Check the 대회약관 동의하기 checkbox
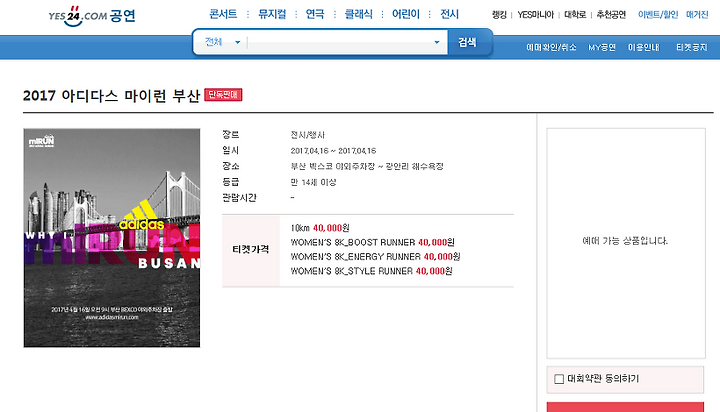Image resolution: width=720 pixels, height=412 pixels. [559, 379]
